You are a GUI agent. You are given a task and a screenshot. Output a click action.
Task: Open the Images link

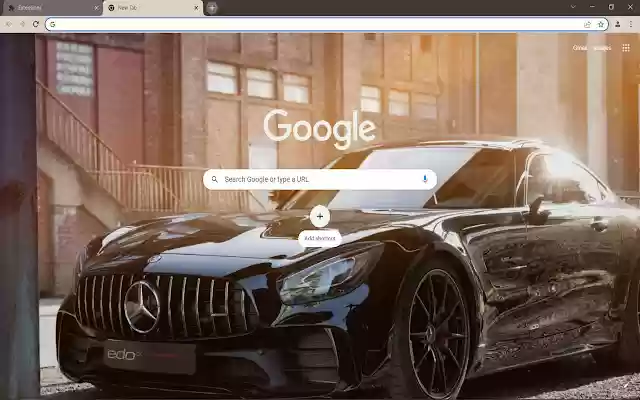tap(602, 48)
